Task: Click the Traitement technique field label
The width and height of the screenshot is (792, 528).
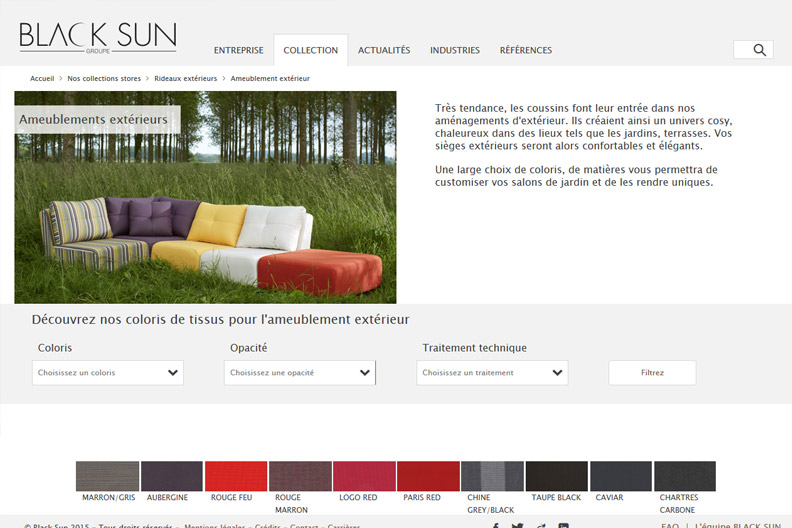Action: coord(474,348)
